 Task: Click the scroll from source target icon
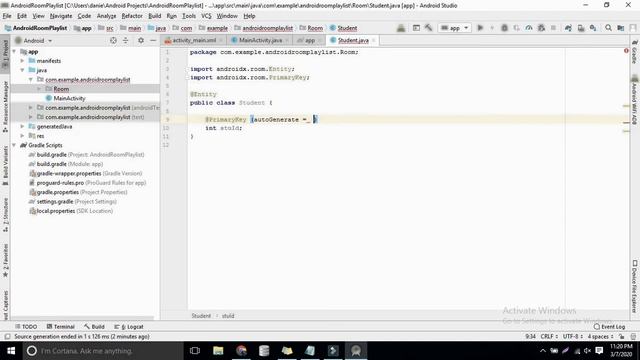pyautogui.click(x=113, y=40)
